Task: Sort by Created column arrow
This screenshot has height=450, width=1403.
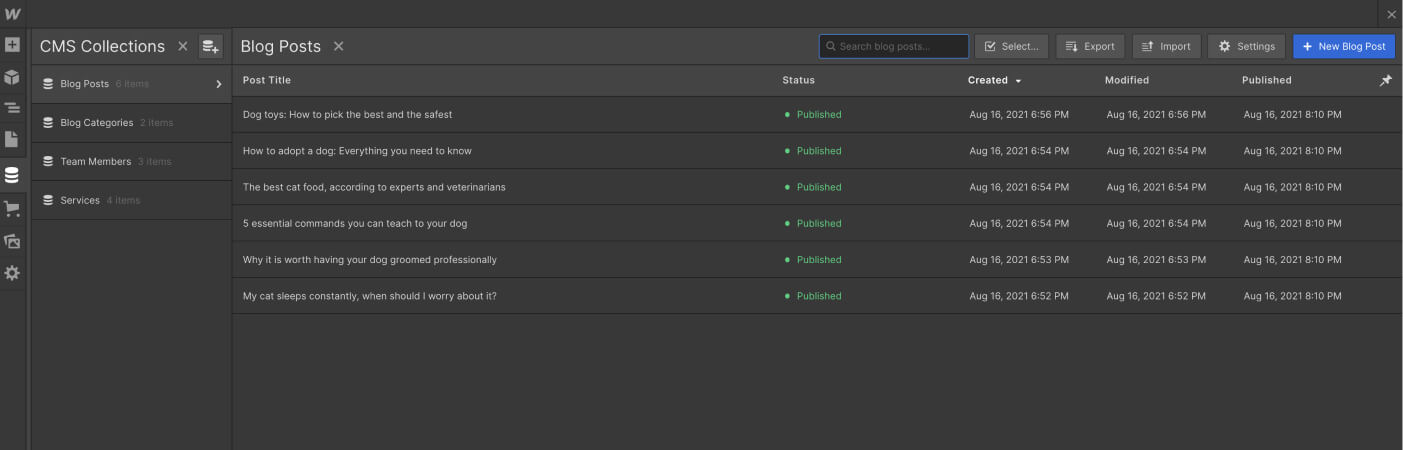Action: click(x=1018, y=81)
